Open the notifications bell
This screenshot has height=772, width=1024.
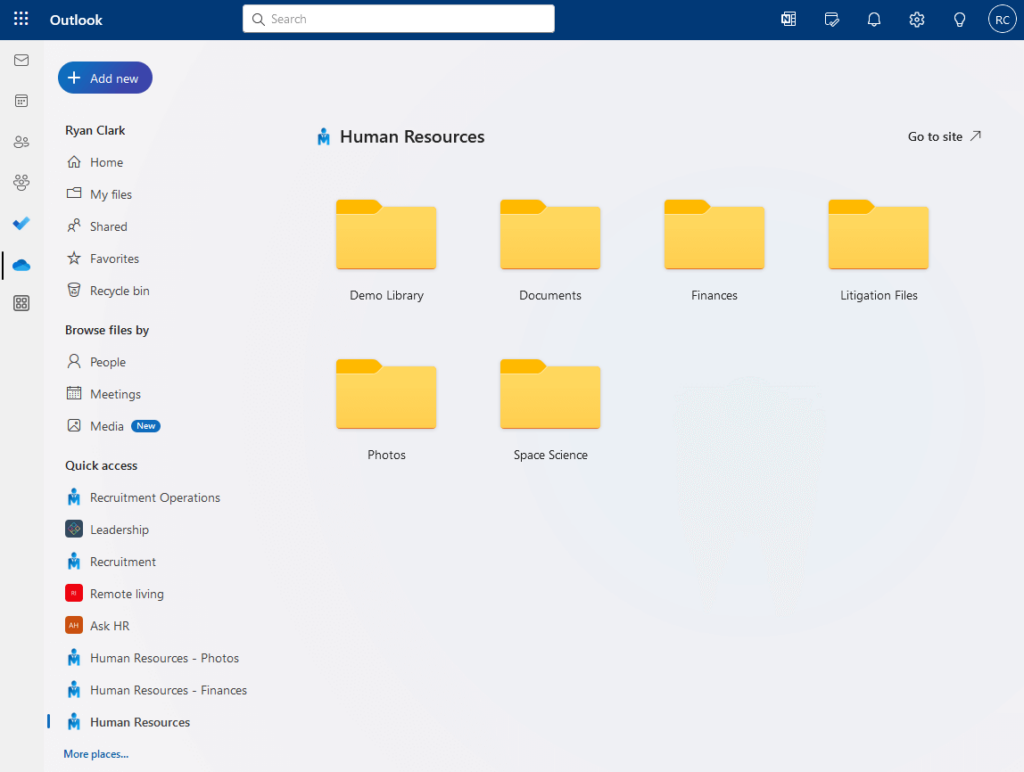pyautogui.click(x=874, y=20)
